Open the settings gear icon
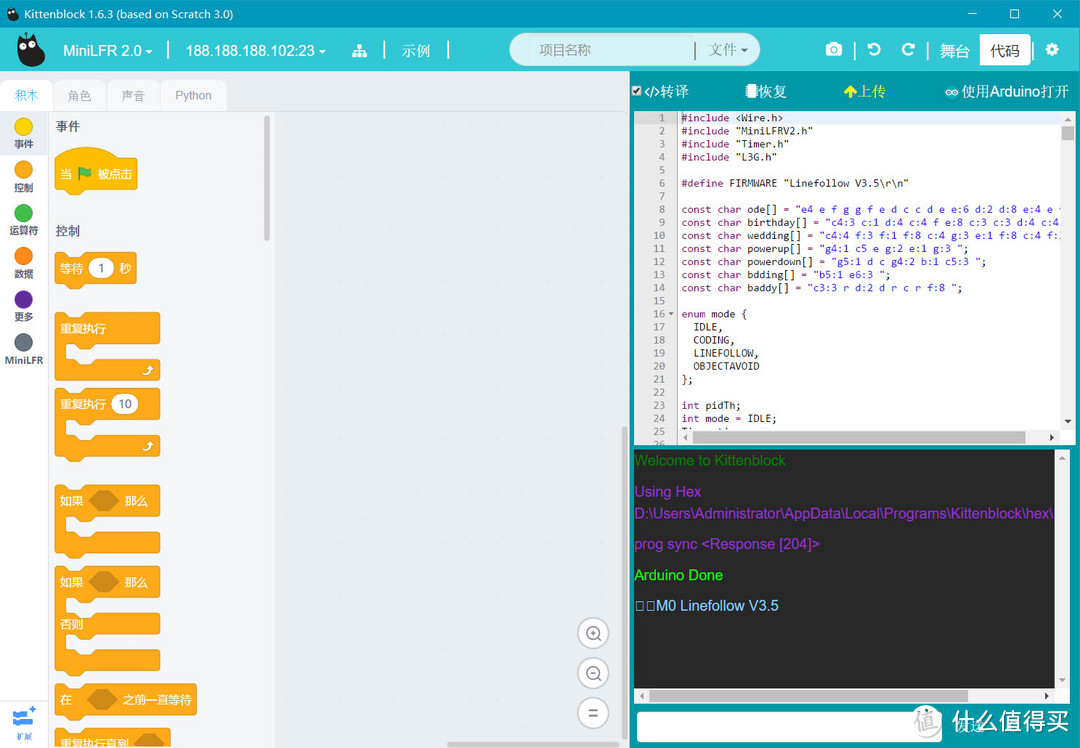The width and height of the screenshot is (1080, 748). point(1052,50)
